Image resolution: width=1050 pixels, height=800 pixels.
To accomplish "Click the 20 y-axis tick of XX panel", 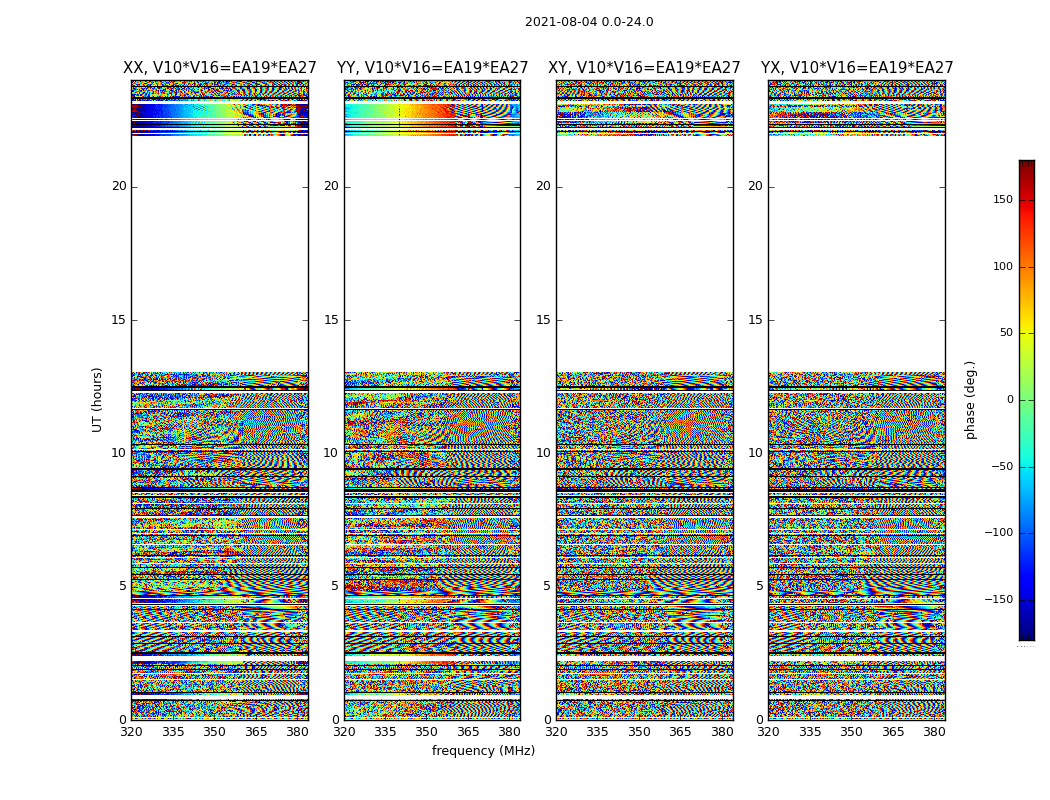I will [x=119, y=186].
